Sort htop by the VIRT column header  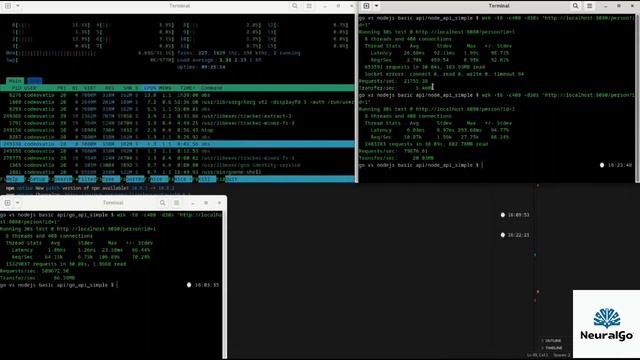click(90, 88)
